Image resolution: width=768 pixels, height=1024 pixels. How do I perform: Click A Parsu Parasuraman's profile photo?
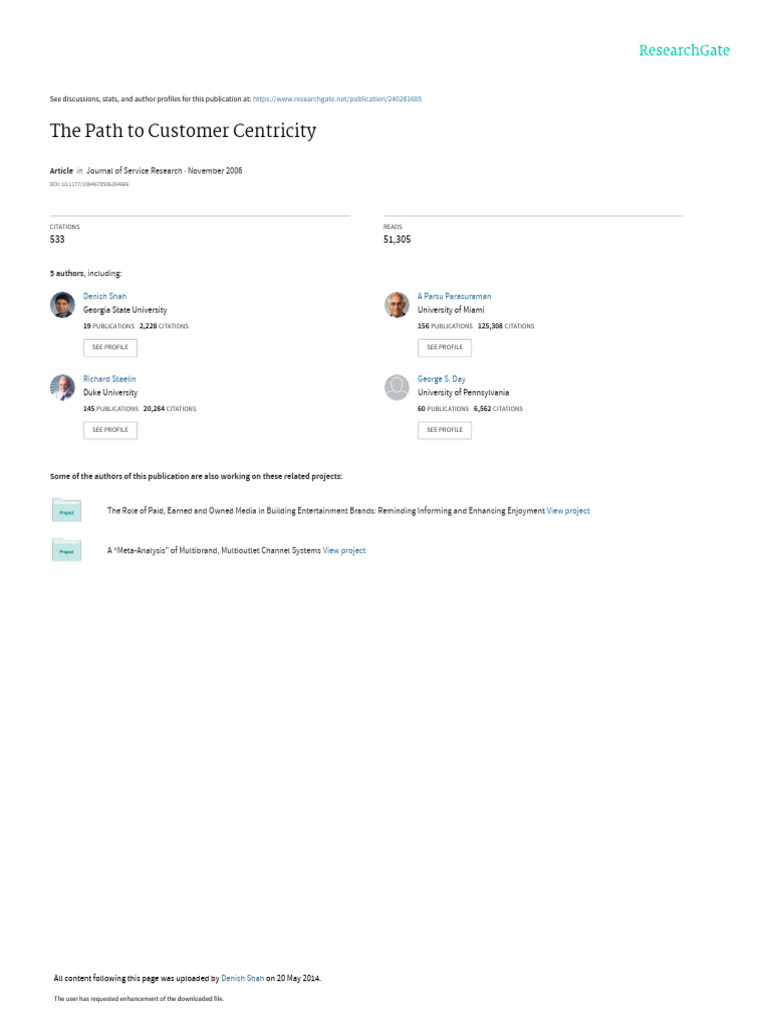(397, 305)
